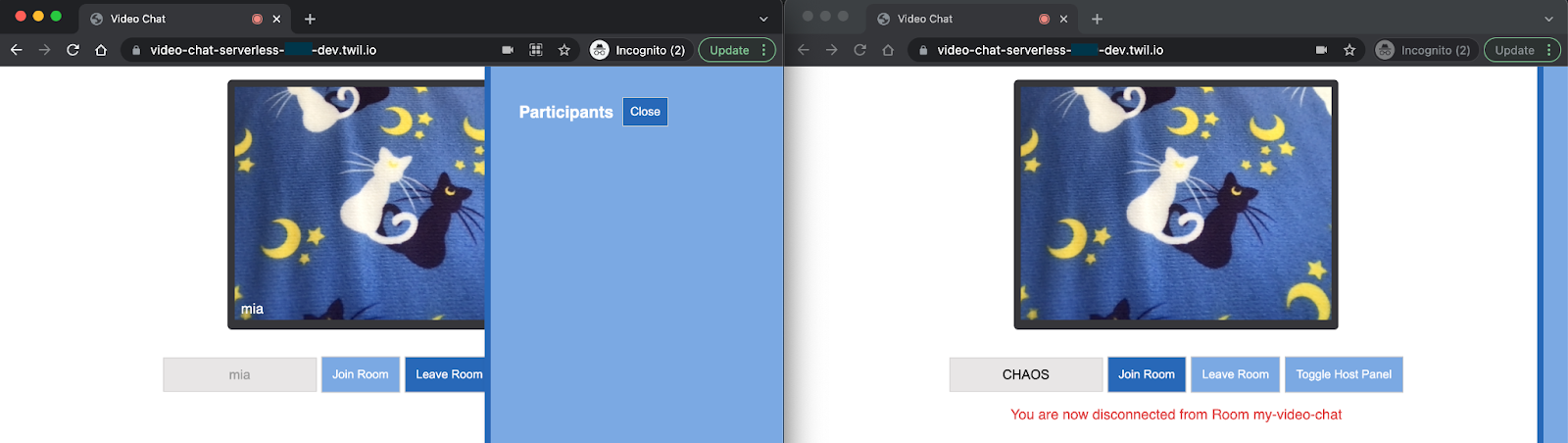Click Leave Room in right window
The width and height of the screenshot is (1568, 443).
pyautogui.click(x=1235, y=374)
